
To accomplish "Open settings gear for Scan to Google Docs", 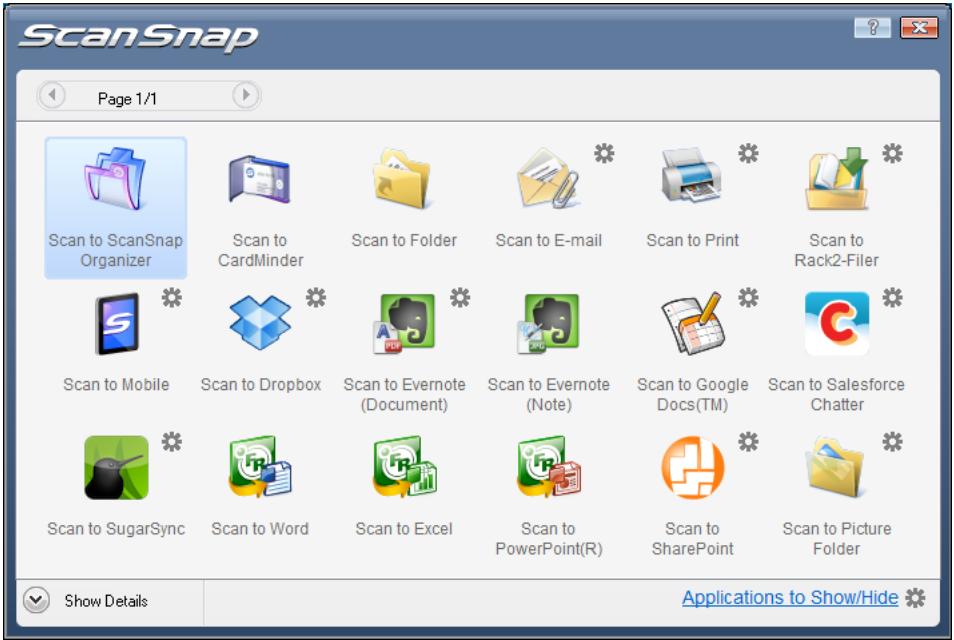I will point(748,297).
